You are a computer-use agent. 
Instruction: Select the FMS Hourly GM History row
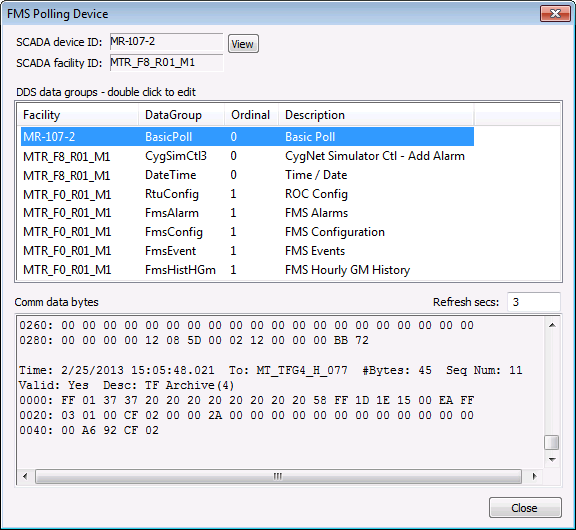(247, 270)
